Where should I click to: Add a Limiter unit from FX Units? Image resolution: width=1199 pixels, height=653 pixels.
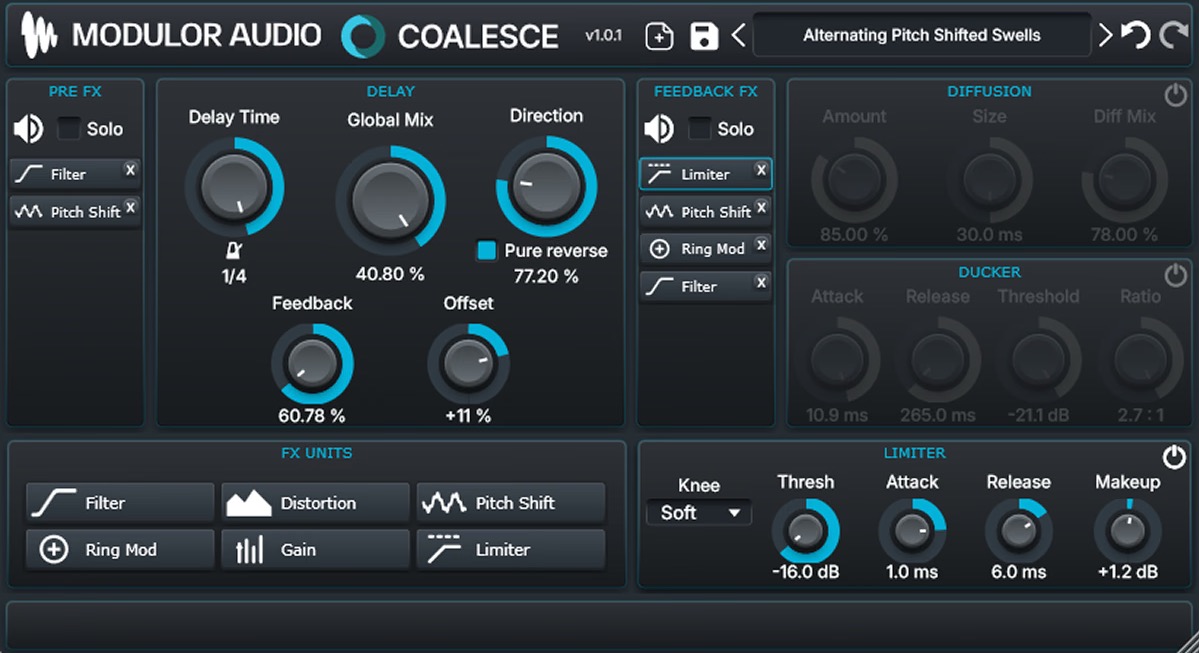point(511,549)
